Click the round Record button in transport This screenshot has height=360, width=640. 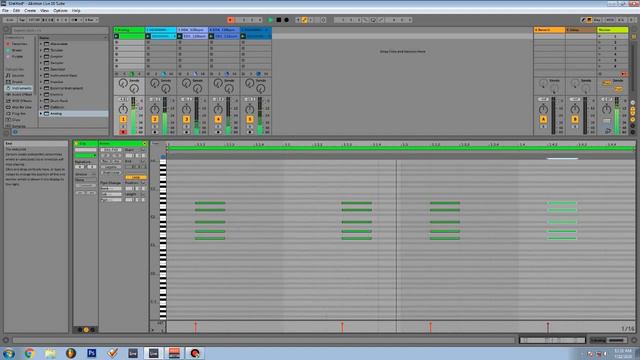(x=287, y=20)
